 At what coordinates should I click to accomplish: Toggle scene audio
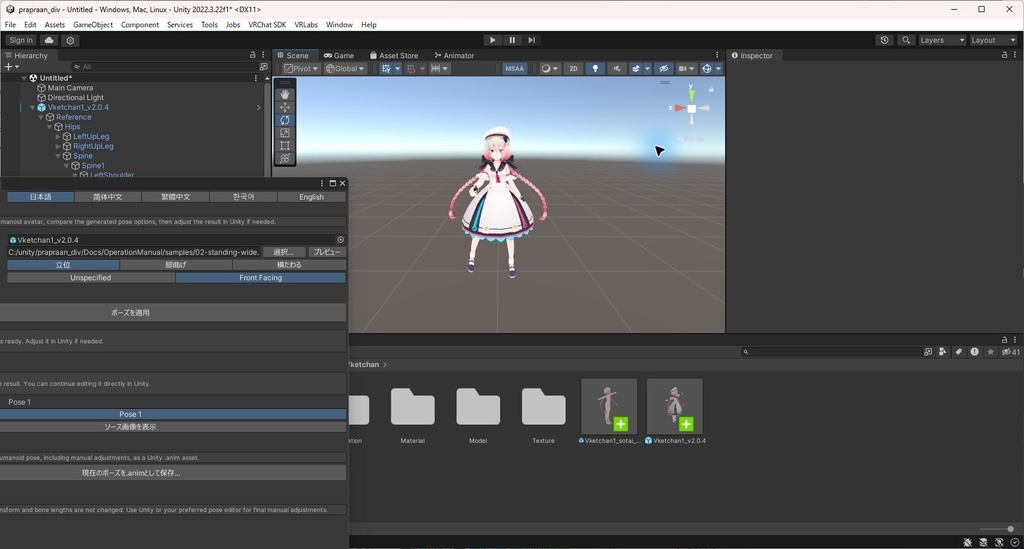(616, 69)
